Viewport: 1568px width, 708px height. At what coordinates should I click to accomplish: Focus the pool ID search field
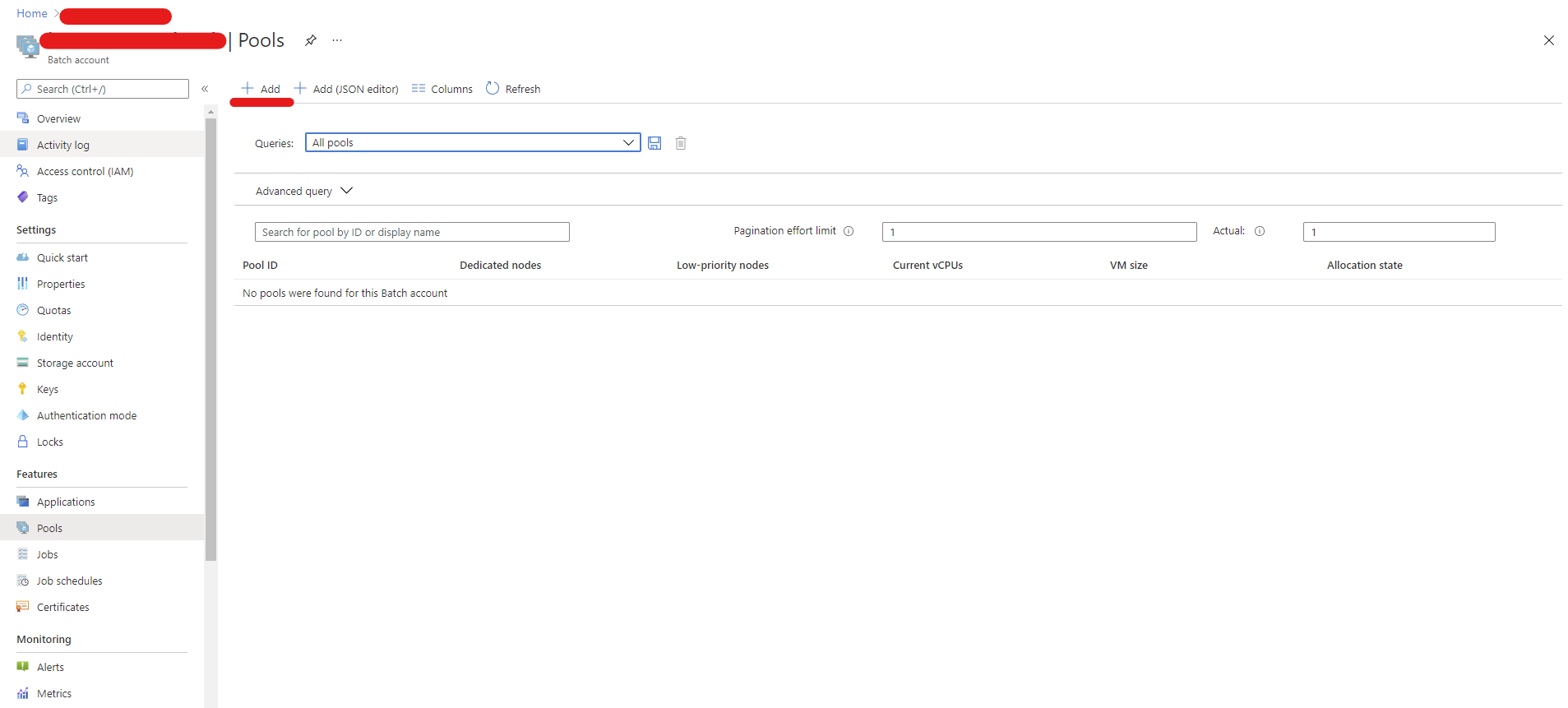[x=412, y=232]
